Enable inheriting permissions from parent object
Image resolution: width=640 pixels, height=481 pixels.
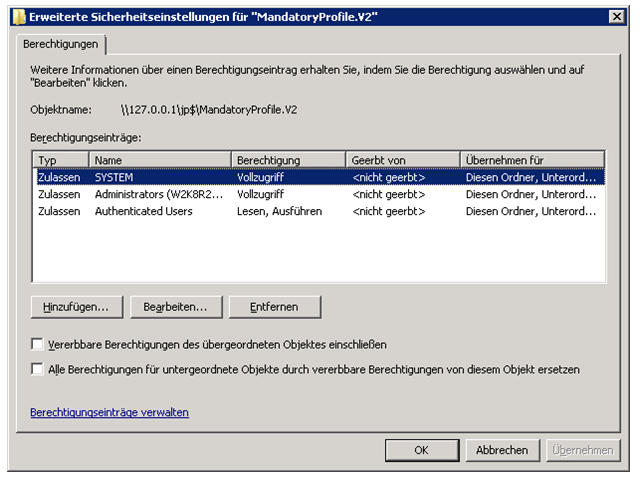point(38,344)
